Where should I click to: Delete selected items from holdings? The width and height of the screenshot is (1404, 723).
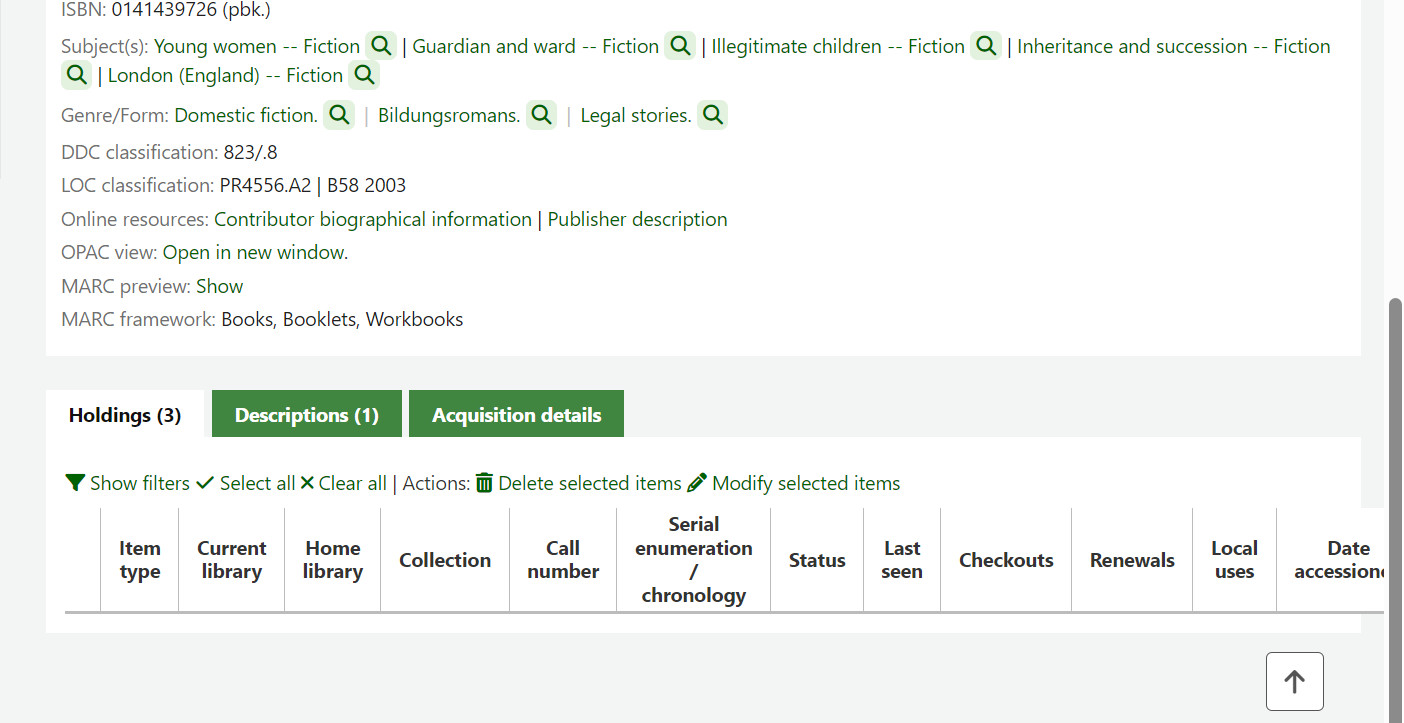[579, 483]
